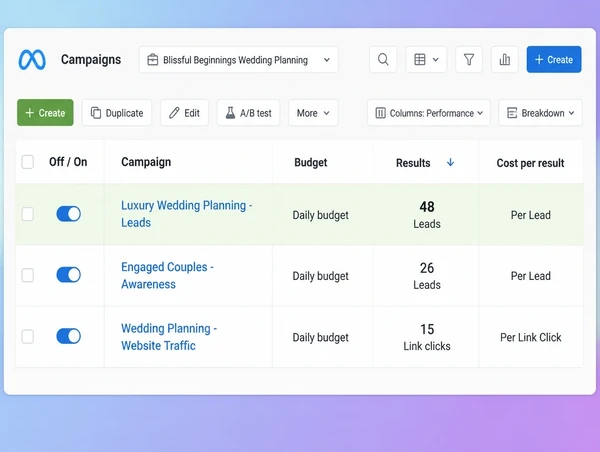
Task: Click the funnel filter icon
Action: pyautogui.click(x=469, y=59)
